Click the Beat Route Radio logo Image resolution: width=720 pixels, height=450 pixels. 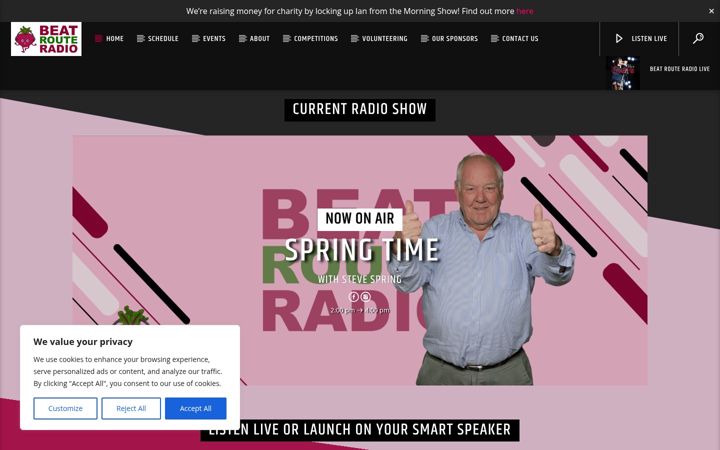tap(46, 39)
